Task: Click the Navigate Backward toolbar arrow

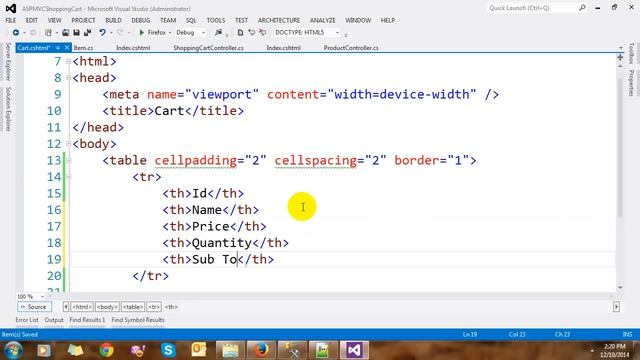Action: pyautogui.click(x=16, y=33)
